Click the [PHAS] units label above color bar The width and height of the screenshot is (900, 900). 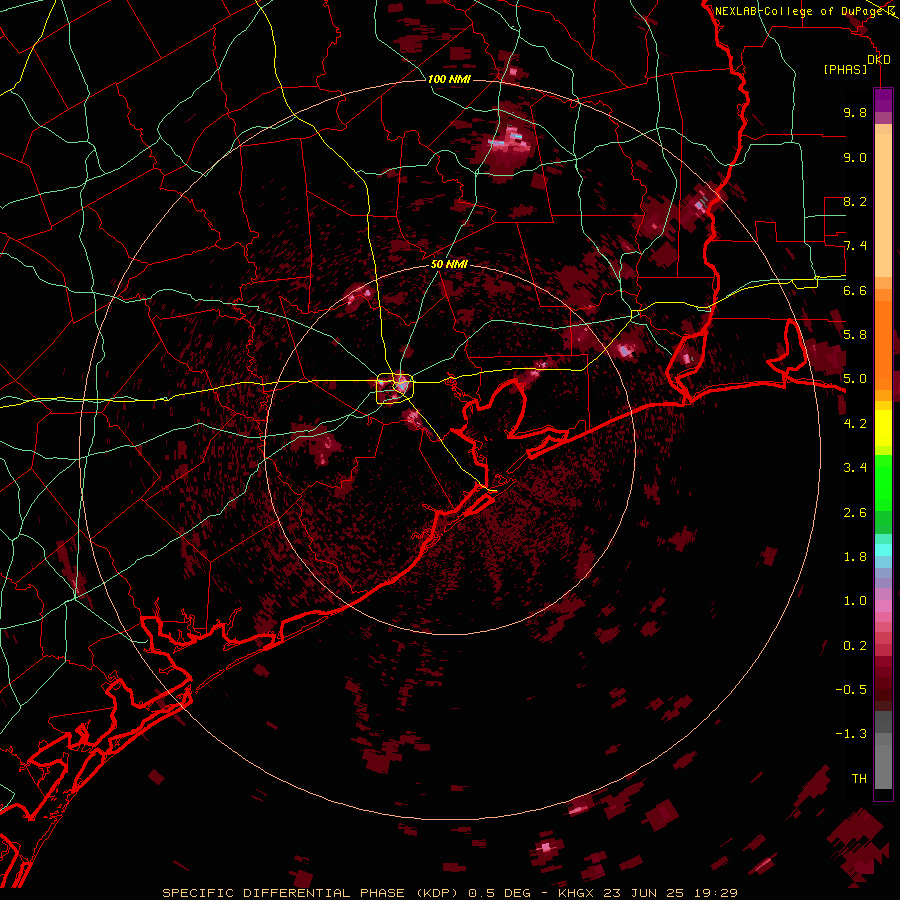pyautogui.click(x=845, y=69)
